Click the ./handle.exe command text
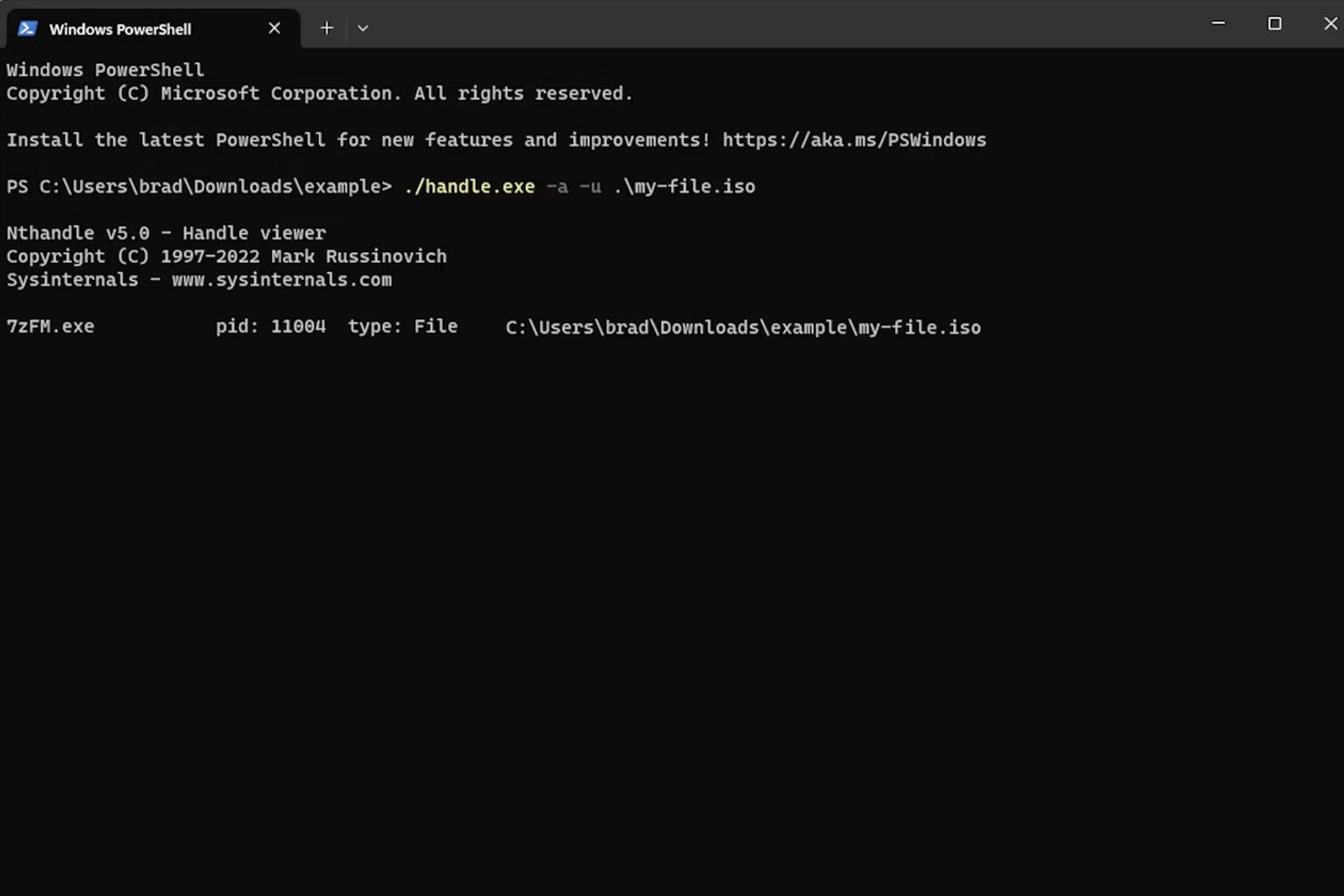Viewport: 1344px width, 896px height. click(x=468, y=186)
